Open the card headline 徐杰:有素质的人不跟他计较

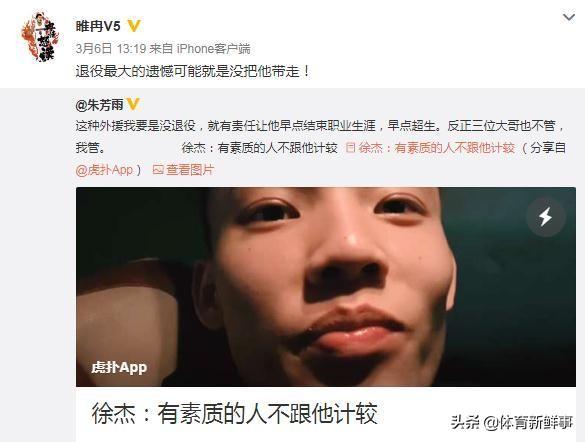(x=235, y=413)
